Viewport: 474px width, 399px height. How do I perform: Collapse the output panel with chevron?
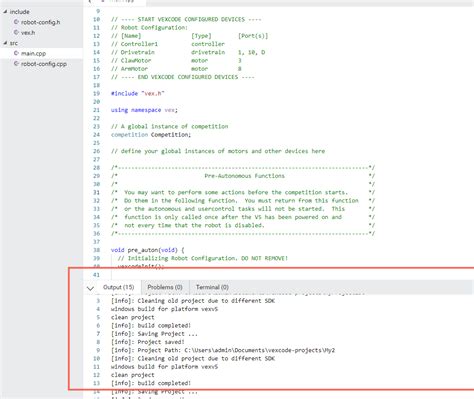[90, 288]
